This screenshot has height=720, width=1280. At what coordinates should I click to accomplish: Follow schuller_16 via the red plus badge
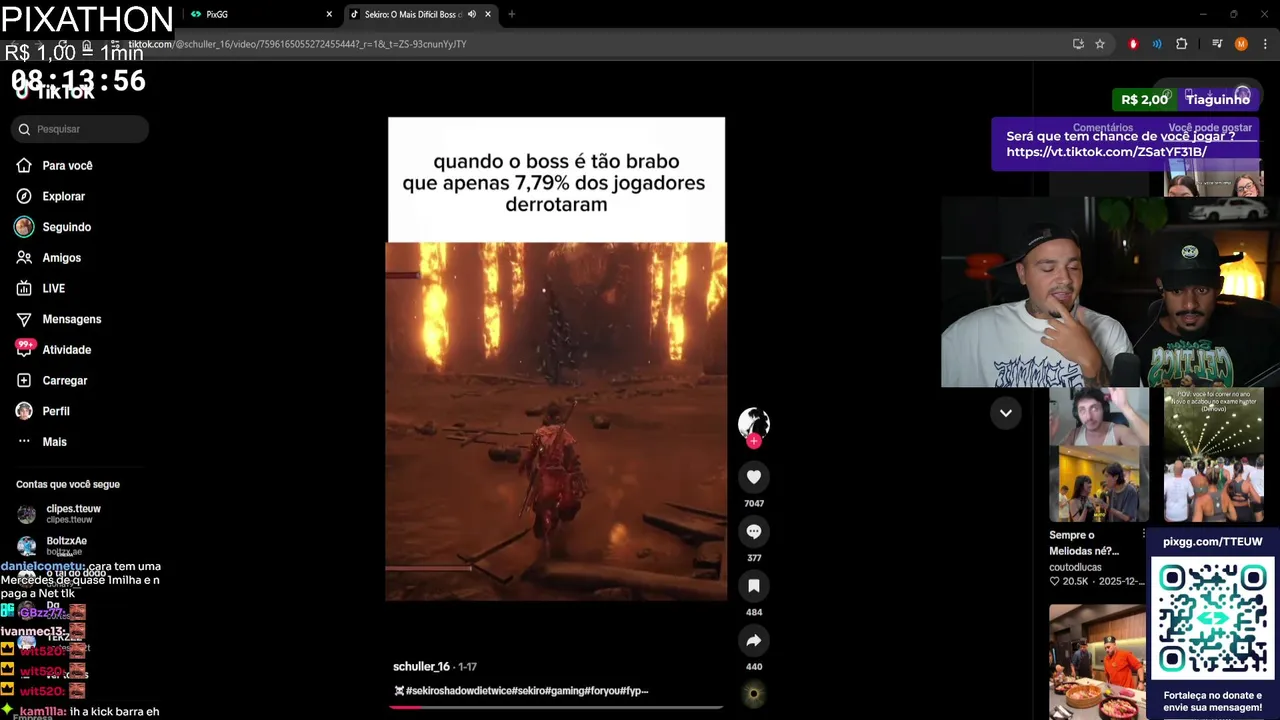coord(754,441)
